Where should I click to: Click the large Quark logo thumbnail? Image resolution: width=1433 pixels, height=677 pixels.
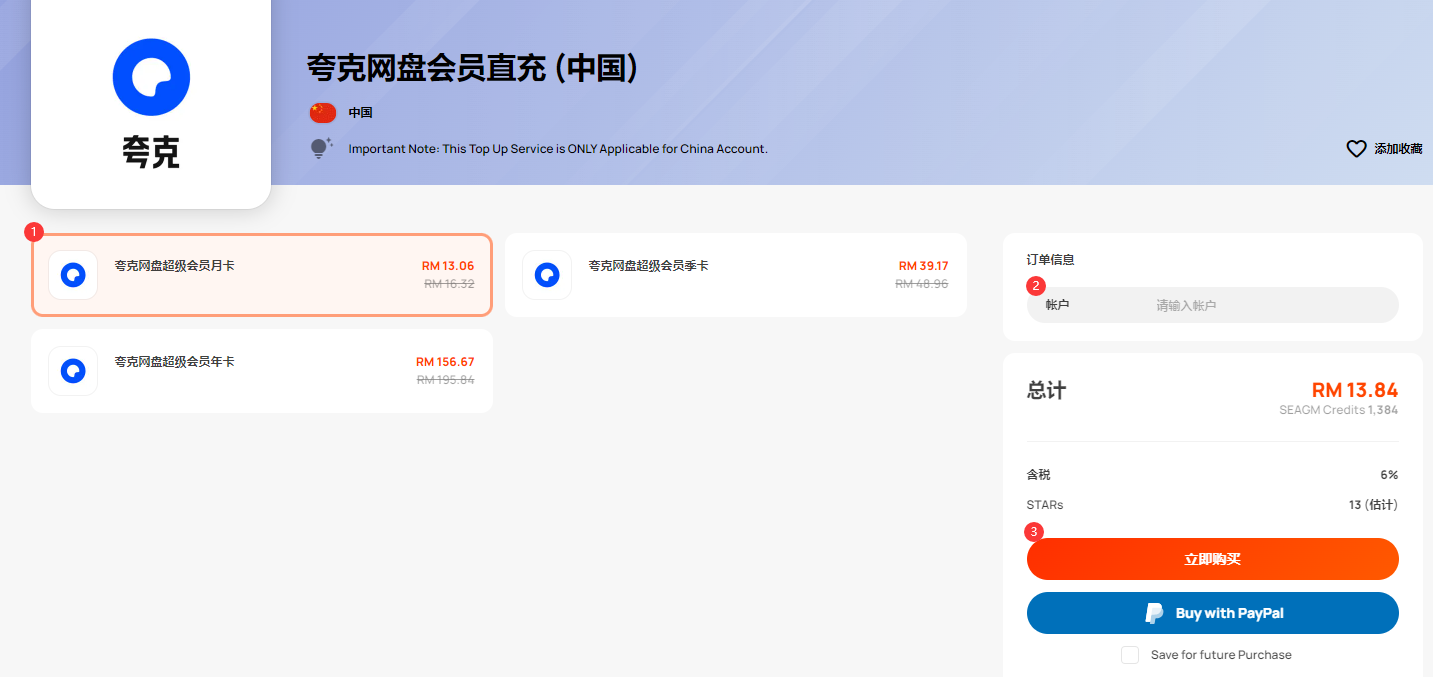(x=151, y=103)
